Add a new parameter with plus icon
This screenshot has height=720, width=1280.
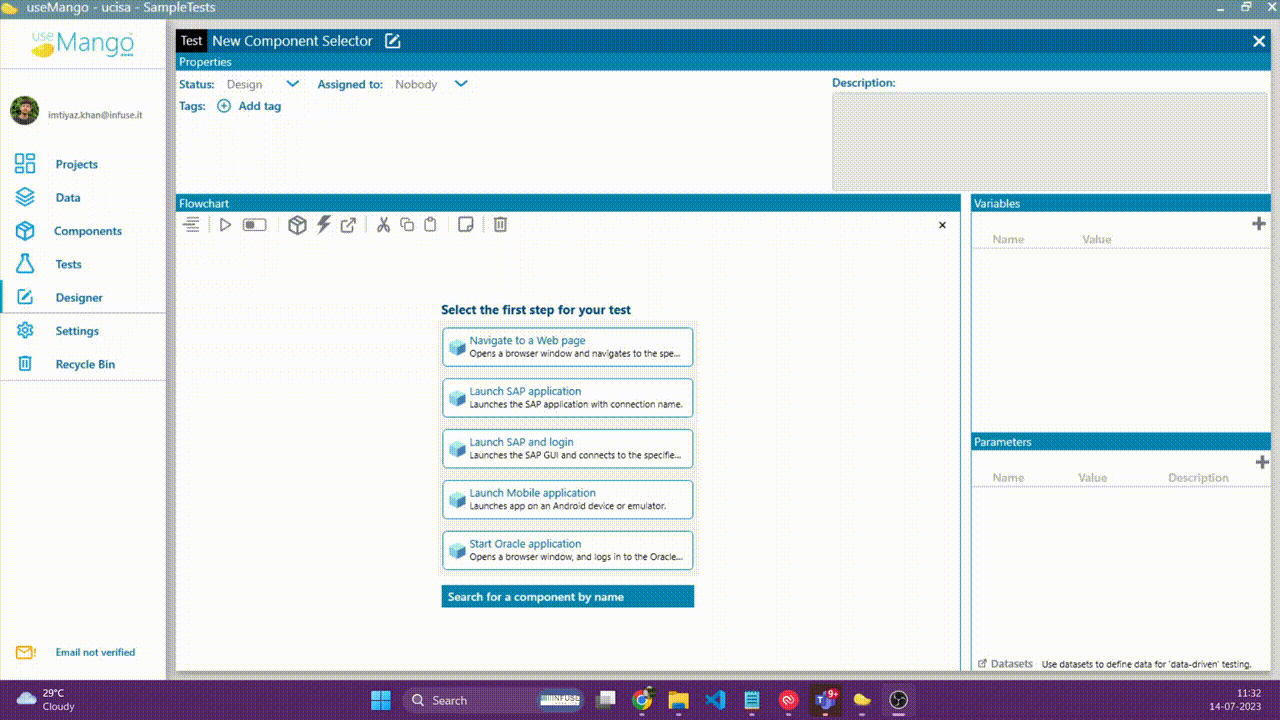pyautogui.click(x=1261, y=462)
